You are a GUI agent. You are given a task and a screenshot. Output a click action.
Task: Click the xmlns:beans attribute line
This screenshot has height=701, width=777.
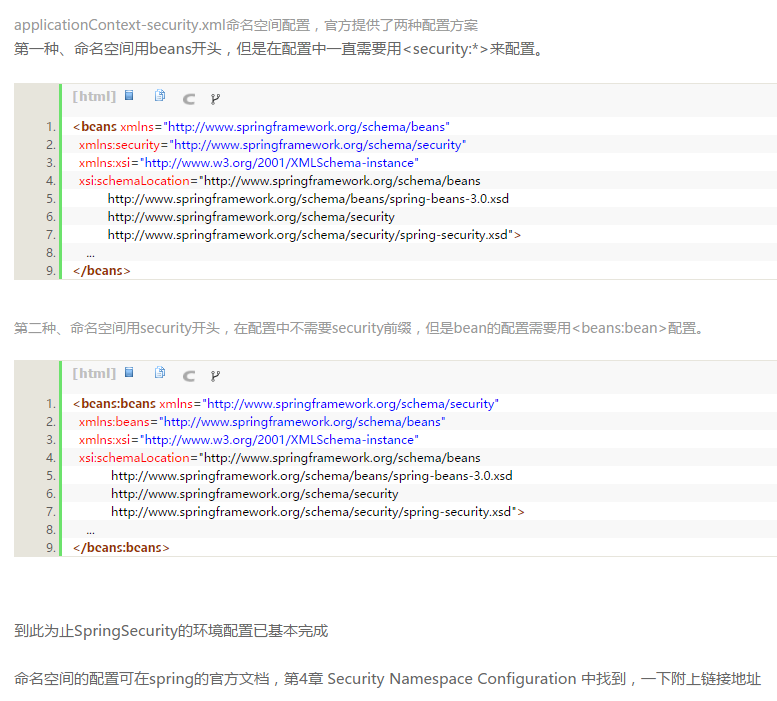[x=262, y=422]
